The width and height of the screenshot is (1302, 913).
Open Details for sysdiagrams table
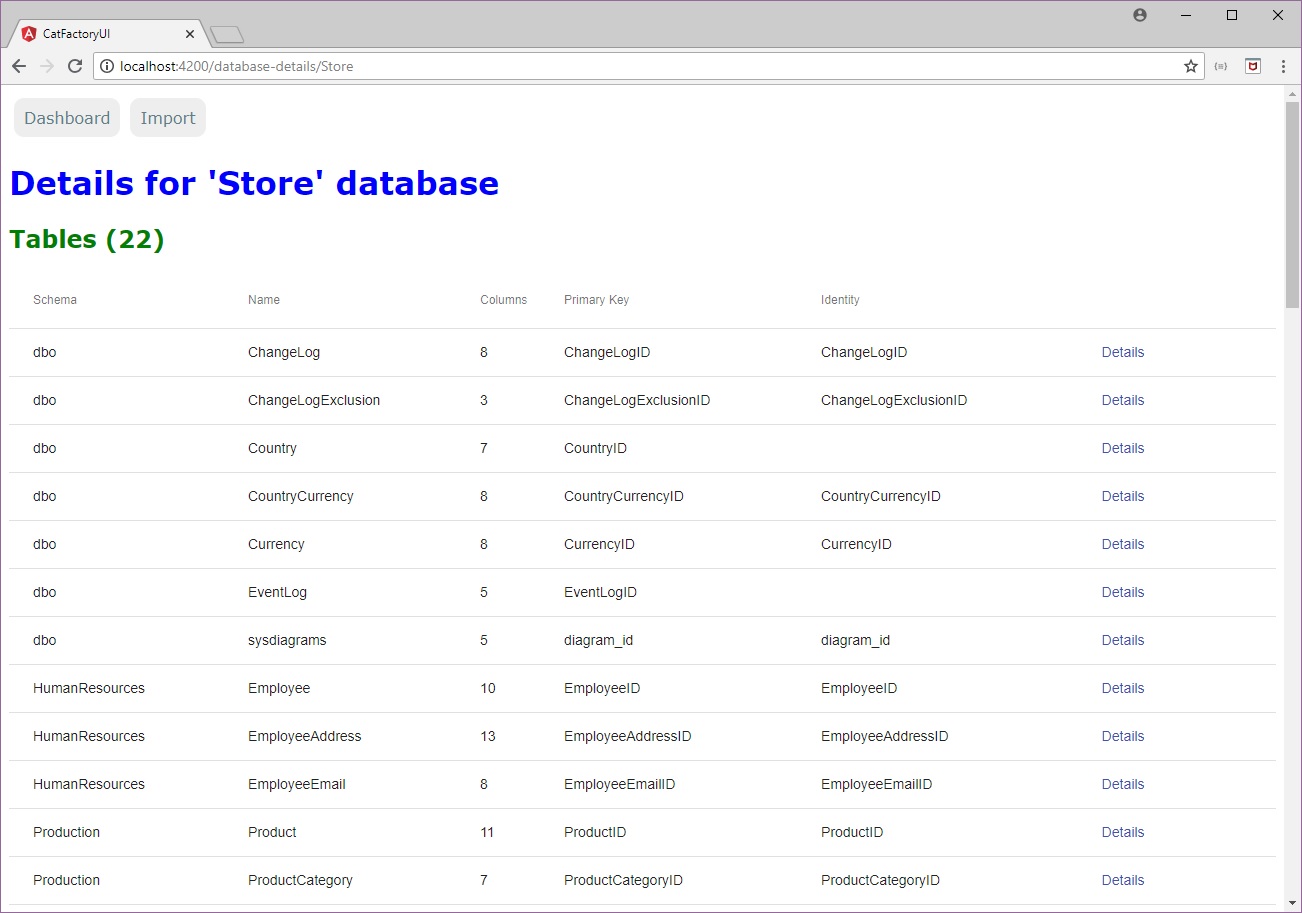pyautogui.click(x=1122, y=640)
